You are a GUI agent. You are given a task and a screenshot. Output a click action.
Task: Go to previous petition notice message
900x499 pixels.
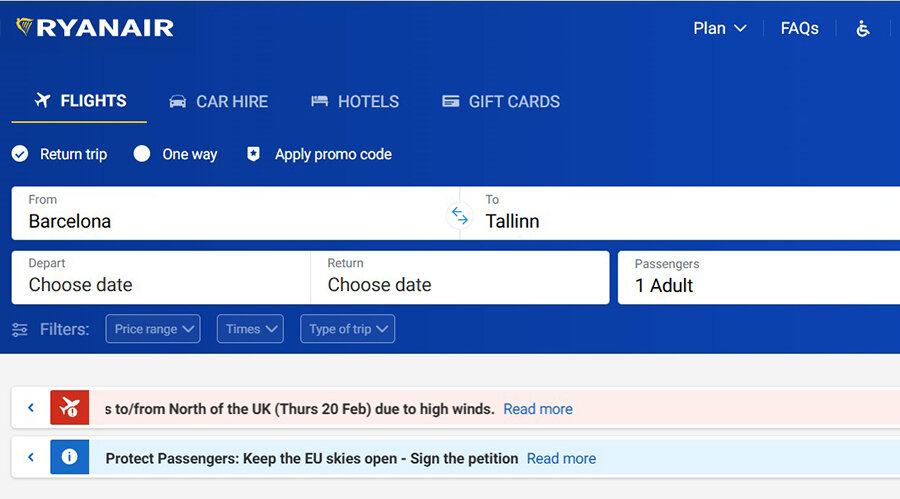click(x=31, y=457)
